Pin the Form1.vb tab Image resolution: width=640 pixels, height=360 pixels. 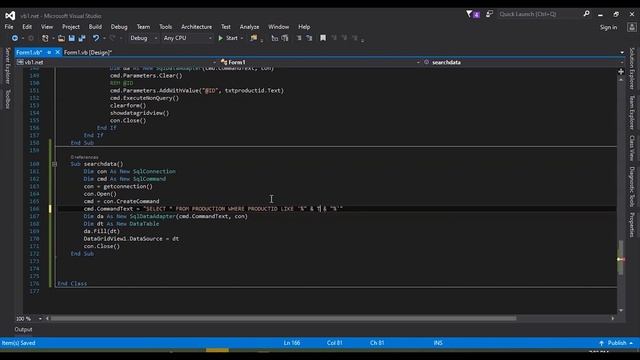pos(49,52)
